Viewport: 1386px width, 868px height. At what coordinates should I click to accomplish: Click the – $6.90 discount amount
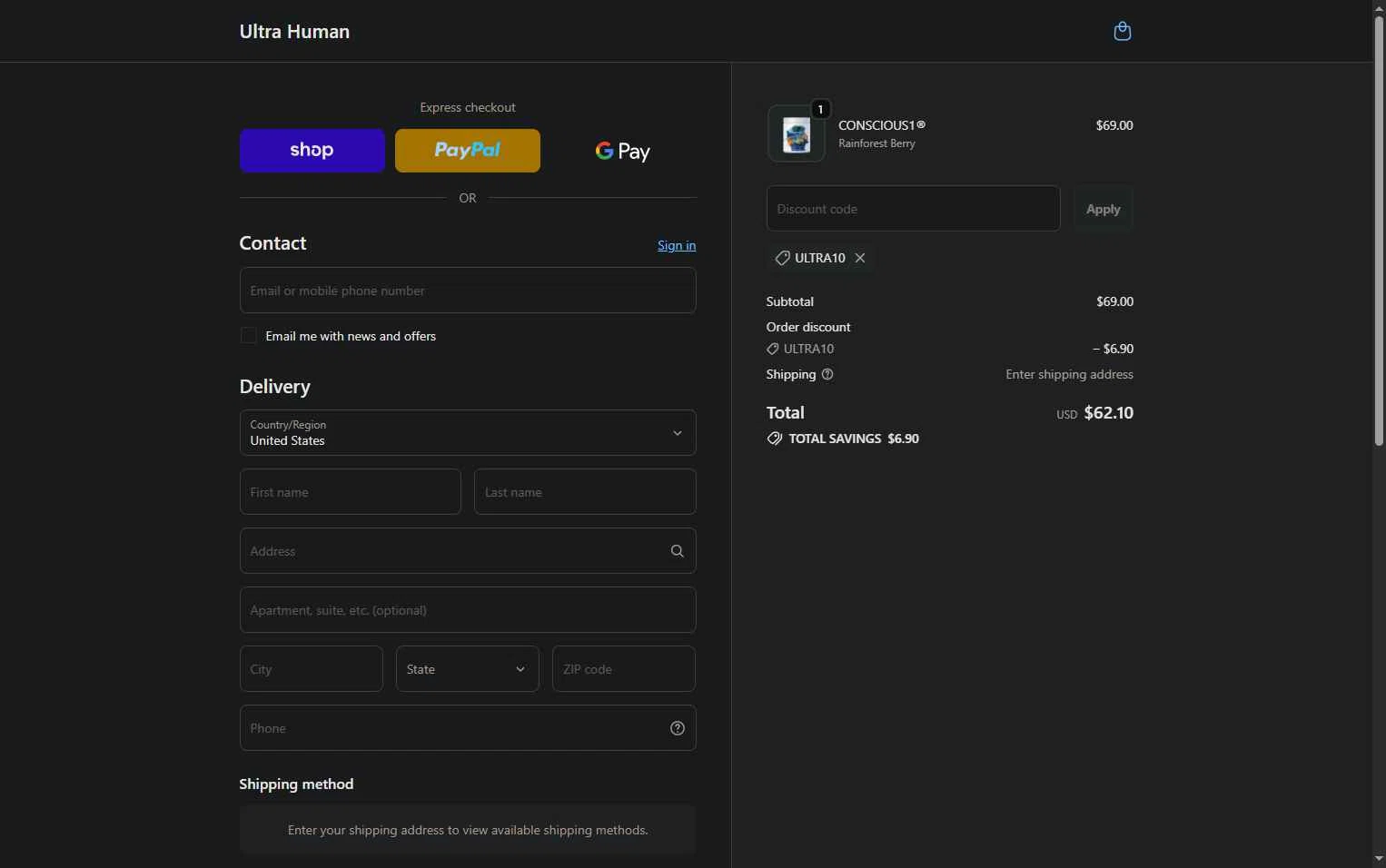1113,349
